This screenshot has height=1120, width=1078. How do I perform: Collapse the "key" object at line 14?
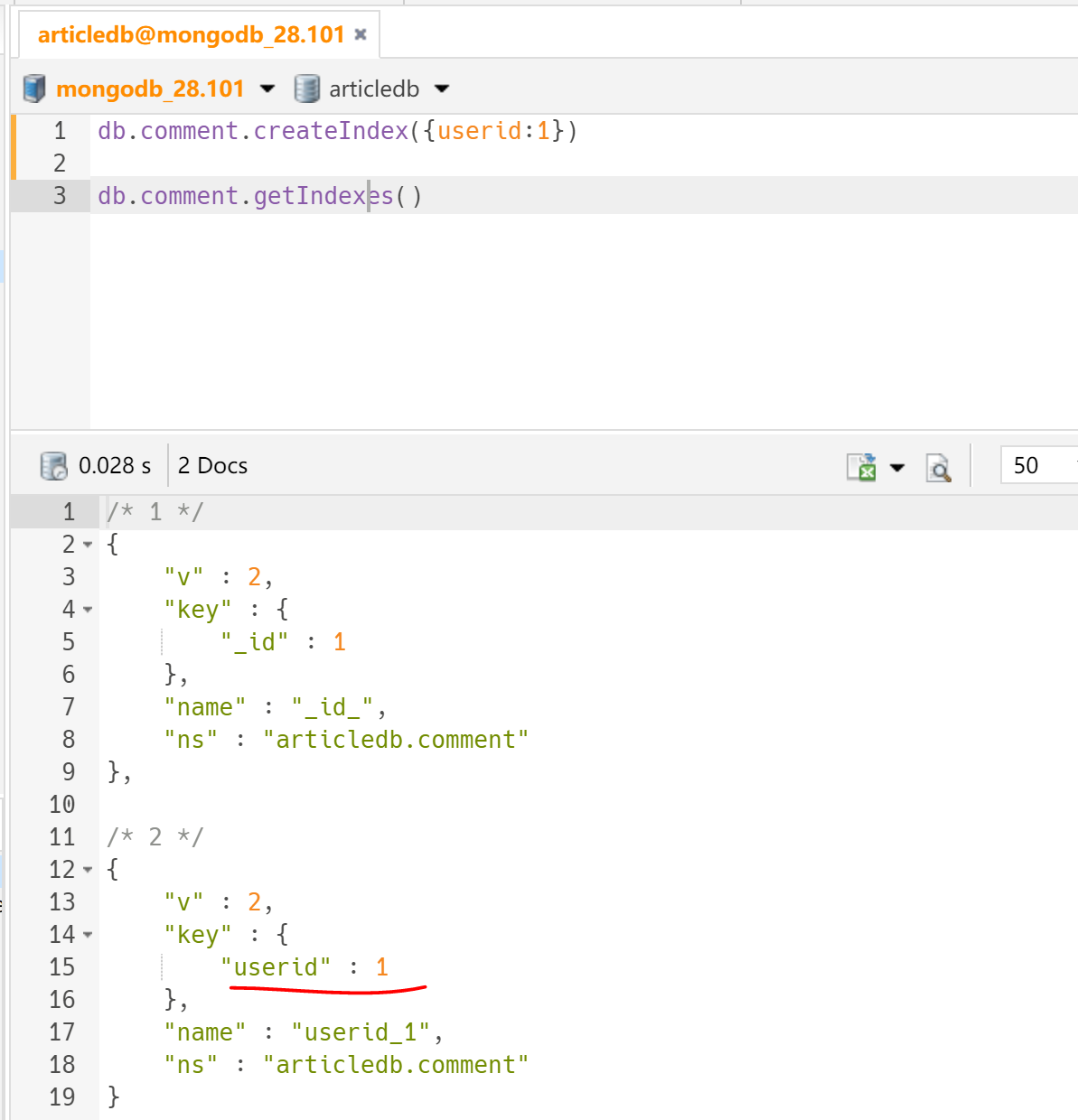(88, 935)
